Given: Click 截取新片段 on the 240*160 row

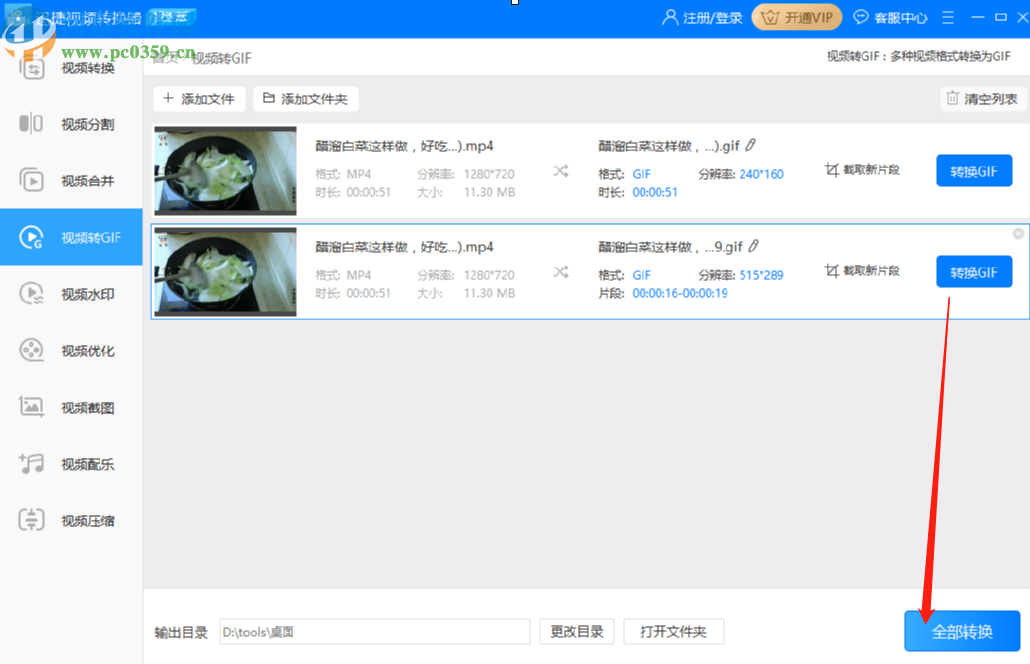Looking at the screenshot, I should click(x=862, y=169).
